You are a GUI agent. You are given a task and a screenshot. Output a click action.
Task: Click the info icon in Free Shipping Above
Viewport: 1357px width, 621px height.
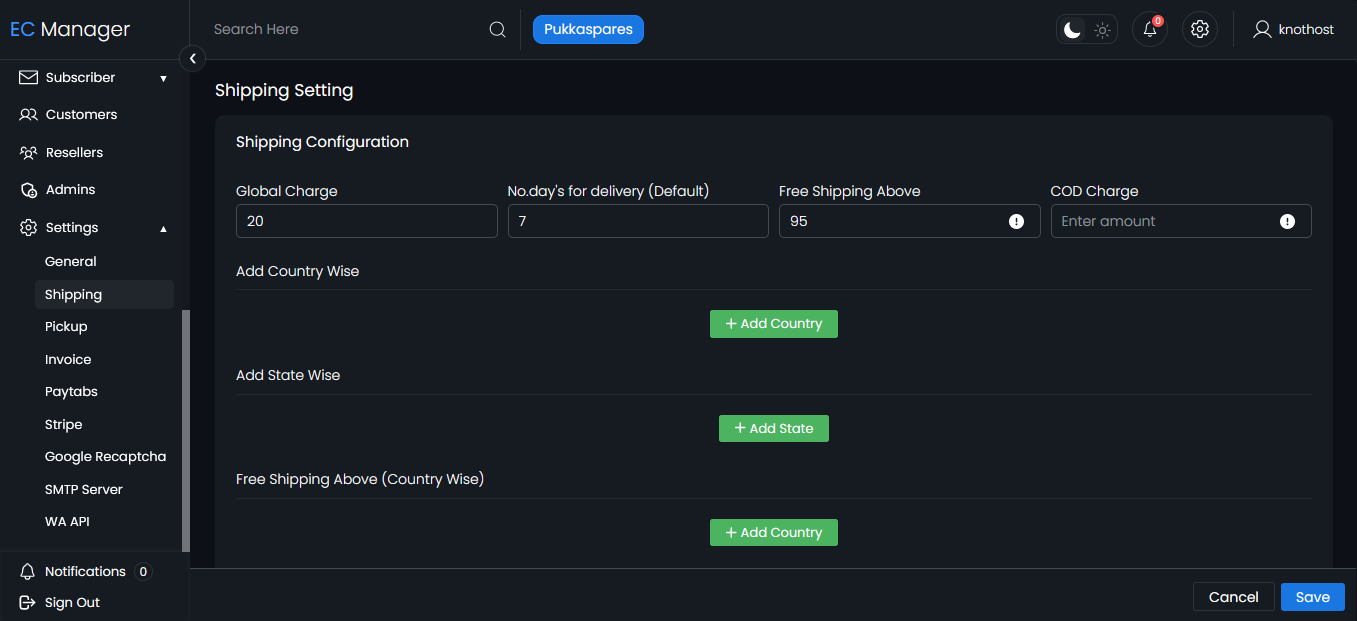1016,222
